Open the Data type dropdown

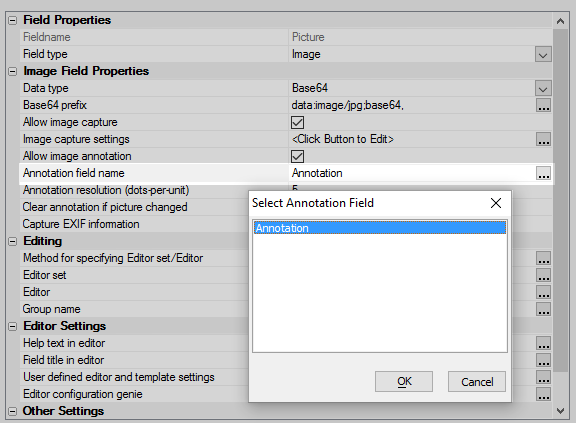point(543,88)
